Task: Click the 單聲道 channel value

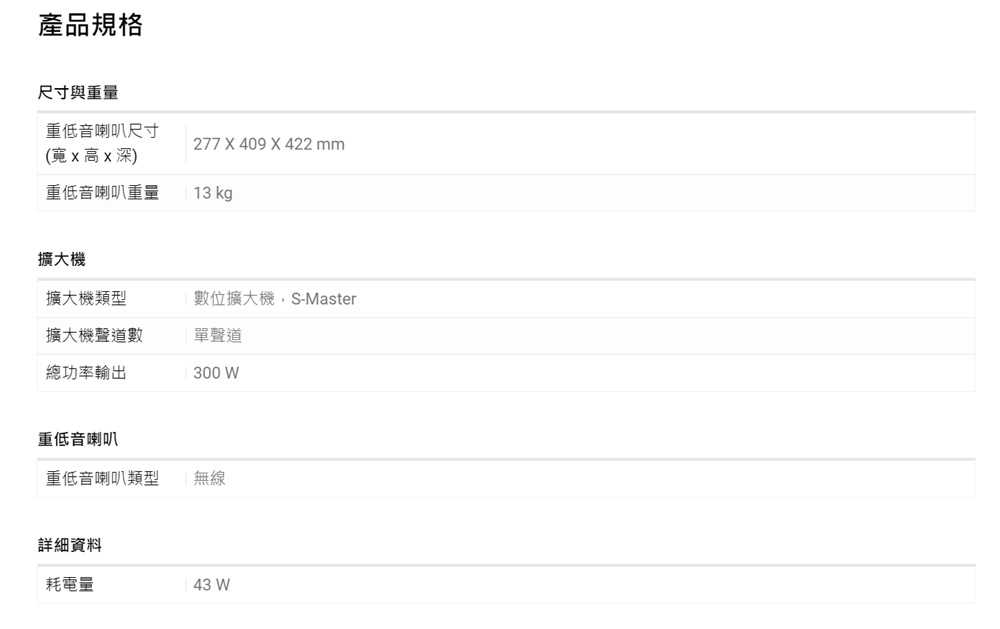Action: (x=218, y=336)
